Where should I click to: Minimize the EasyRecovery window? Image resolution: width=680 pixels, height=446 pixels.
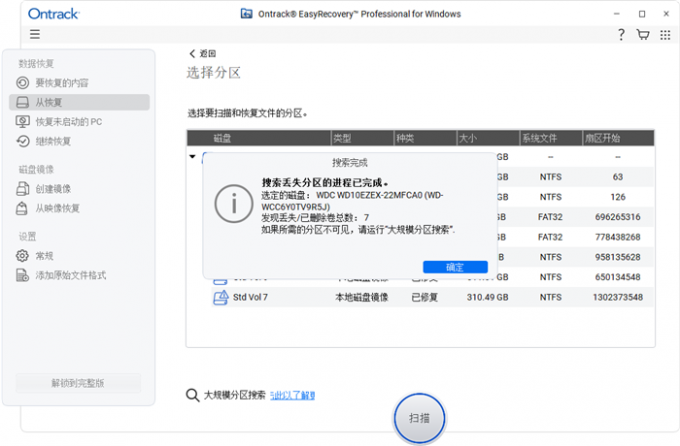pyautogui.click(x=616, y=14)
